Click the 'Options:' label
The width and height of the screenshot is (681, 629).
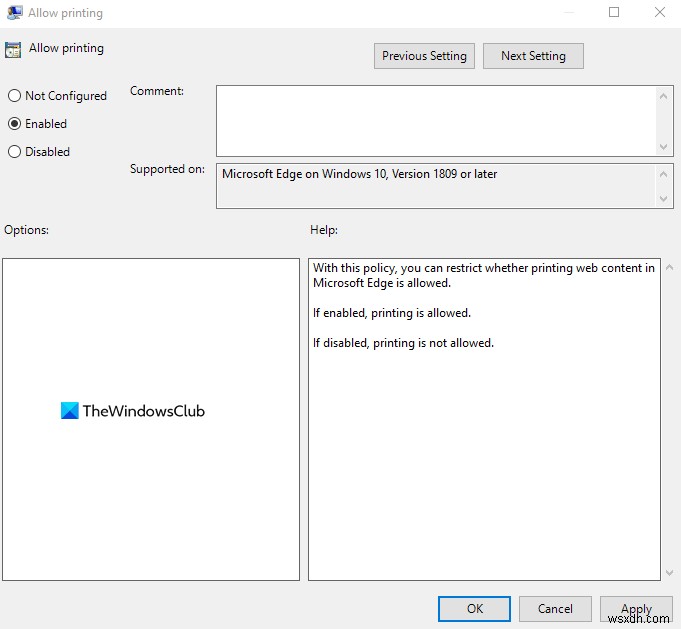pyautogui.click(x=26, y=230)
